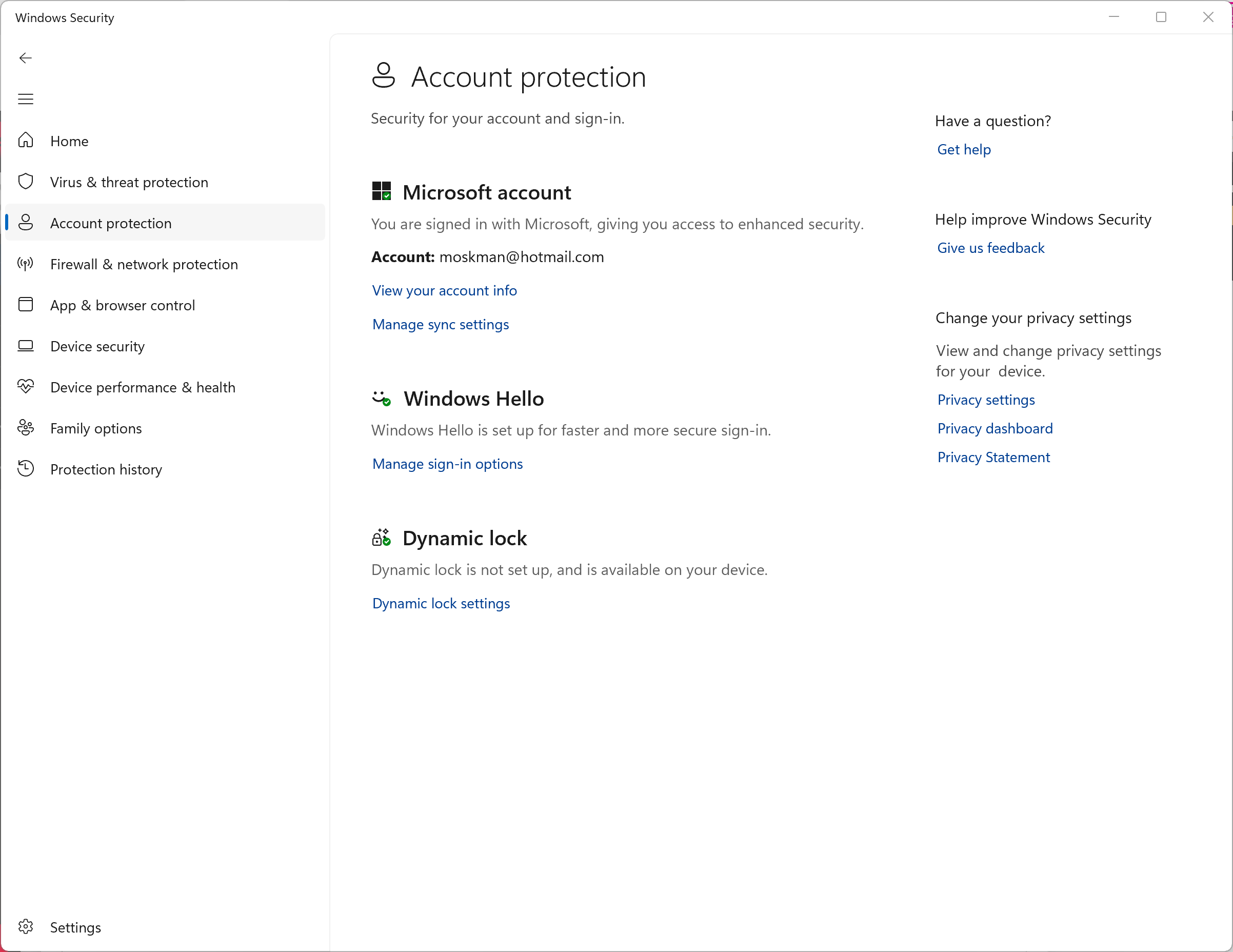Click the Family options icon

point(27,428)
